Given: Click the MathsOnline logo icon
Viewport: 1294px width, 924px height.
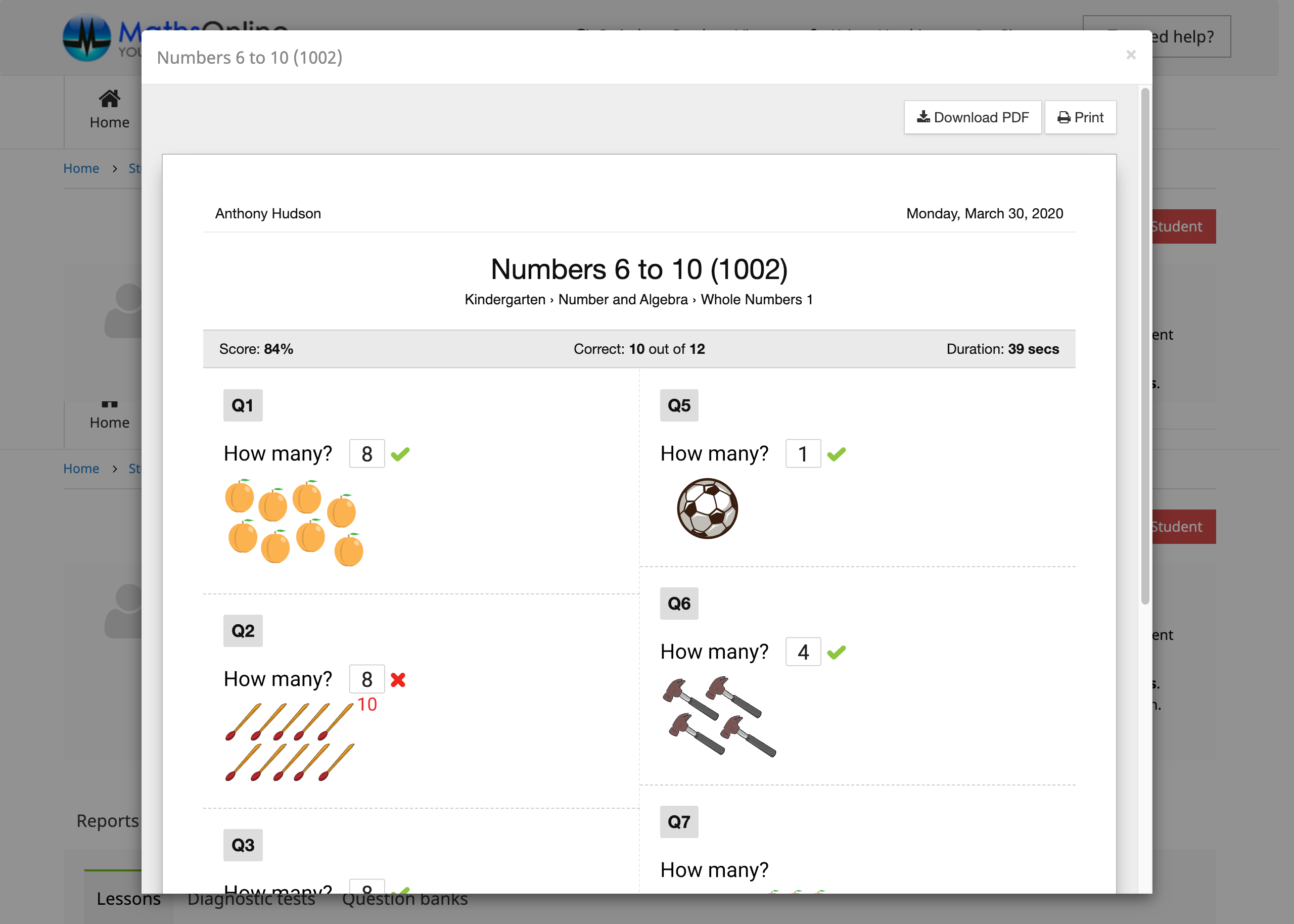Looking at the screenshot, I should click(86, 37).
